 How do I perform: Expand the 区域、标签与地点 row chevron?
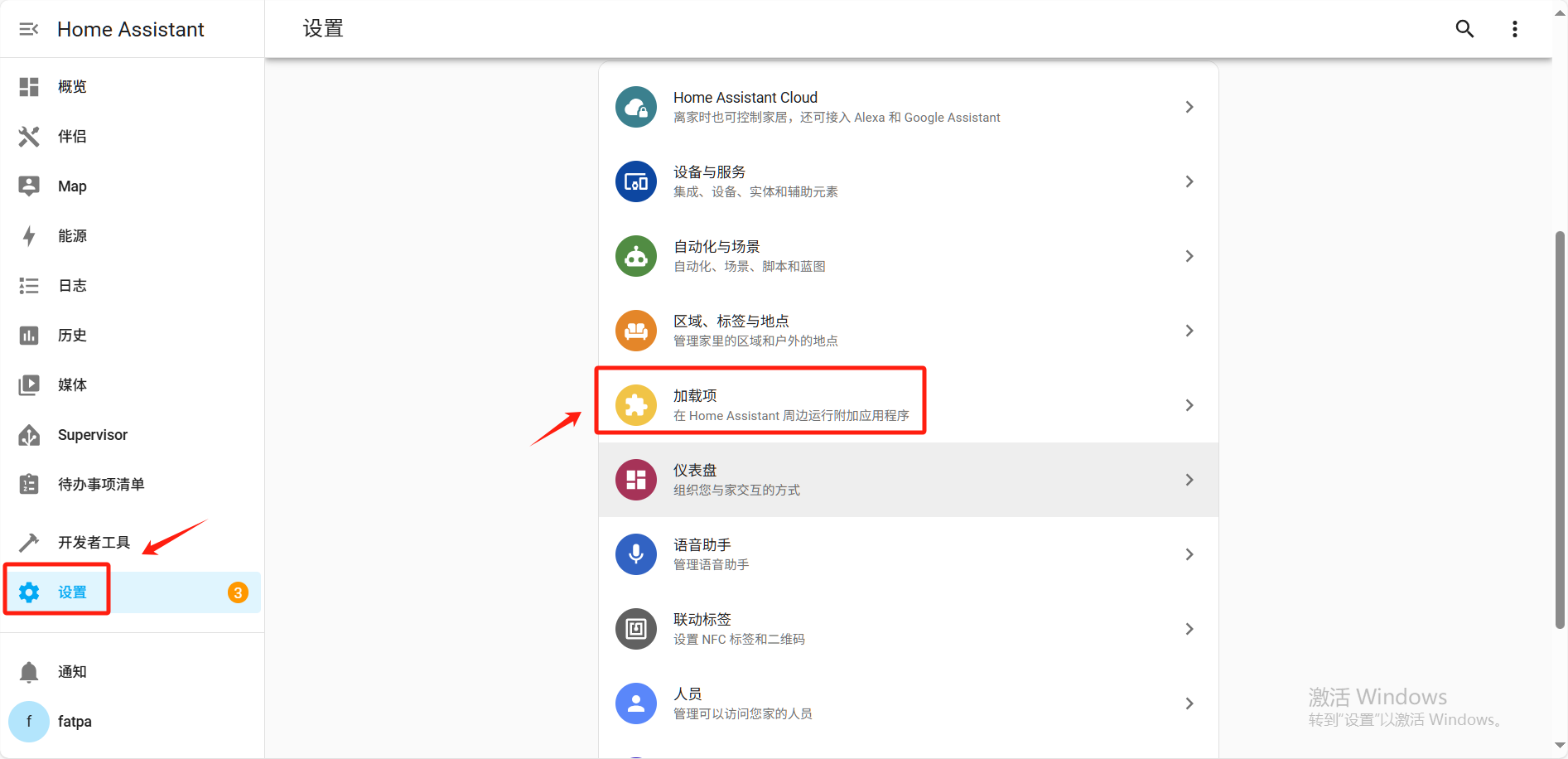(1189, 331)
